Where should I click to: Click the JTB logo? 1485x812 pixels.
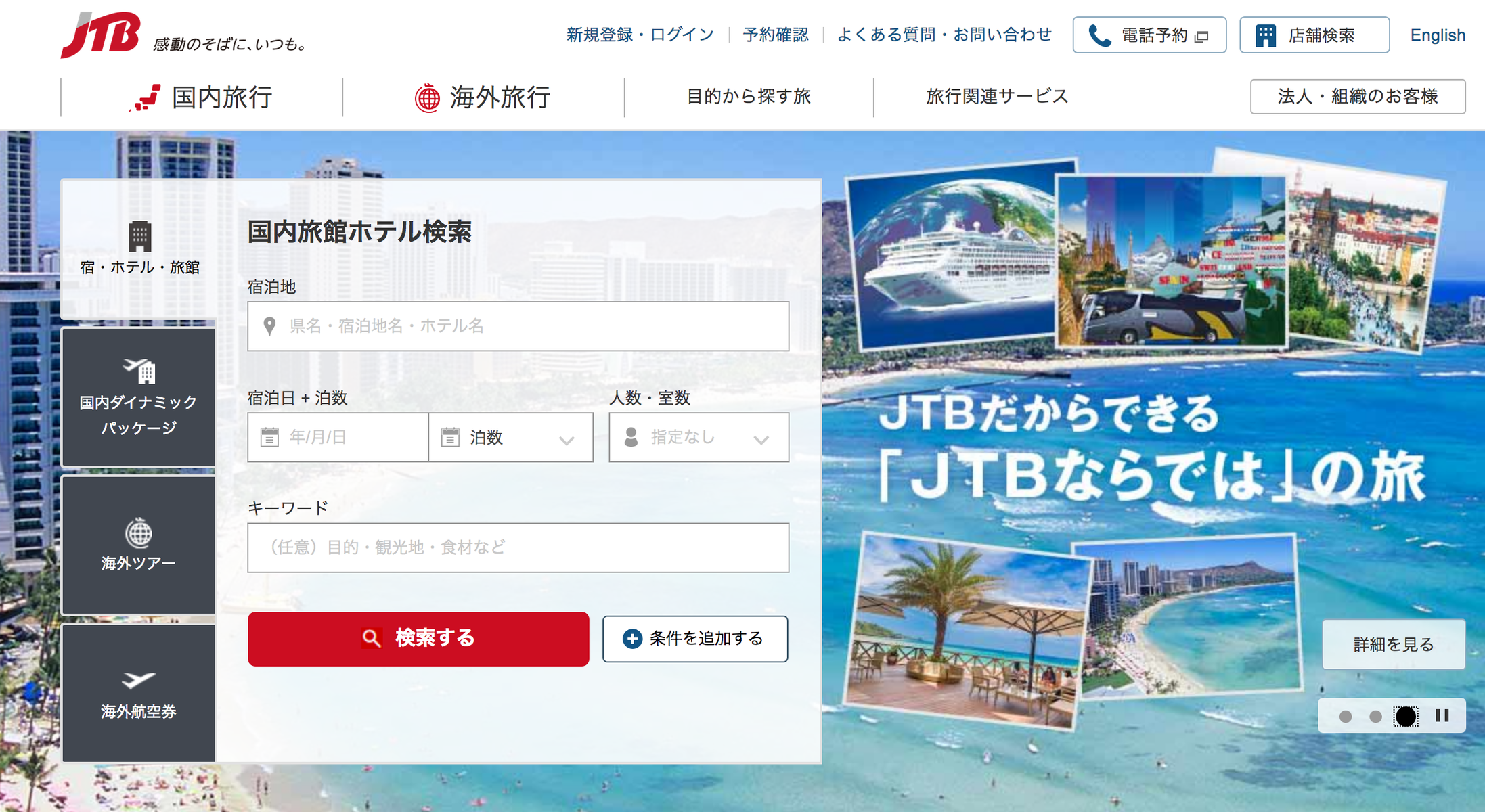point(100,34)
